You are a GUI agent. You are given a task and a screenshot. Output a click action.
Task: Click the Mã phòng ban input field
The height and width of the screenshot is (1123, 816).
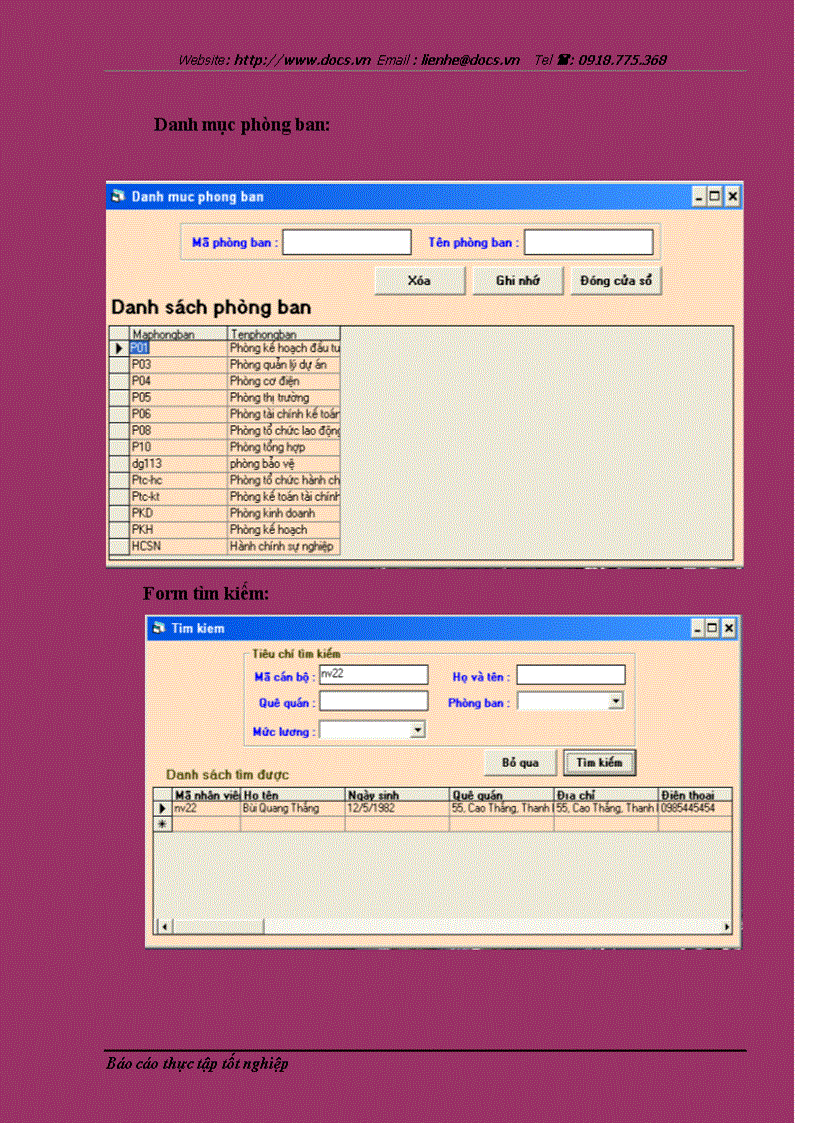point(346,242)
